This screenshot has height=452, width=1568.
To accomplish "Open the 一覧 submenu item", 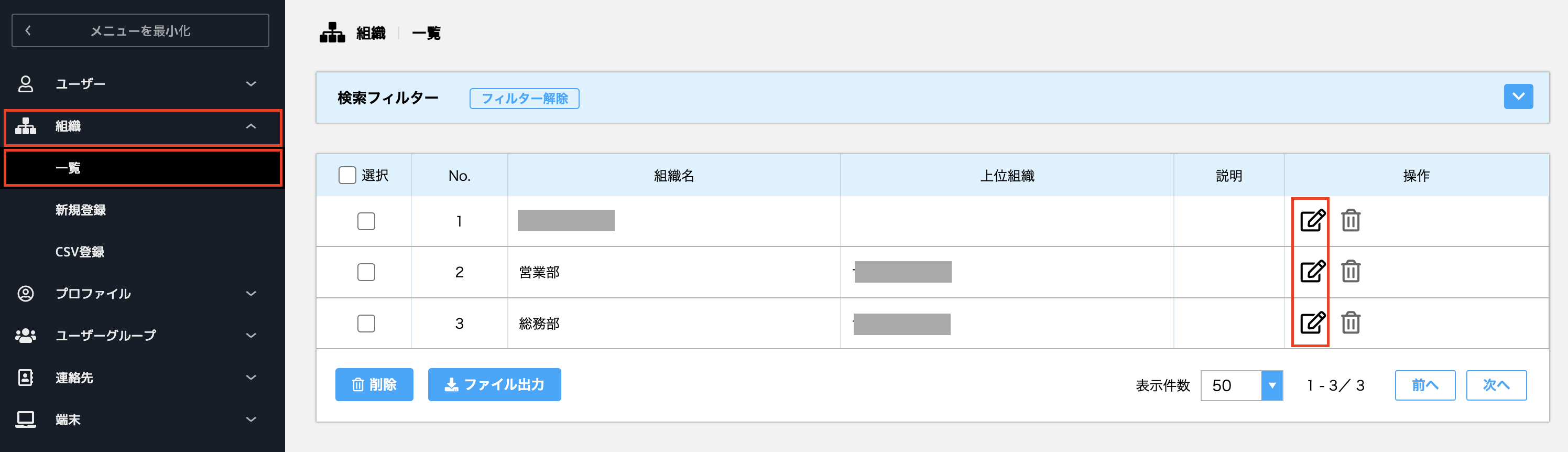I will pos(143,168).
